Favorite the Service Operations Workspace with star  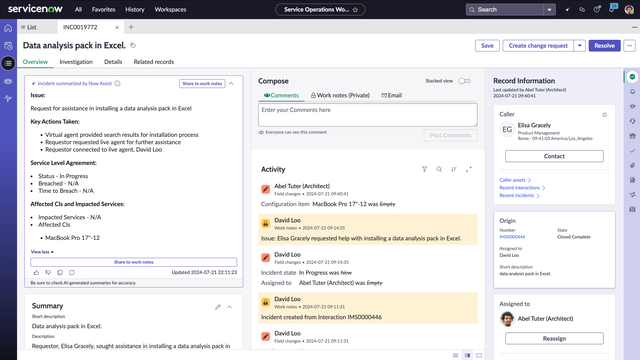click(x=355, y=10)
